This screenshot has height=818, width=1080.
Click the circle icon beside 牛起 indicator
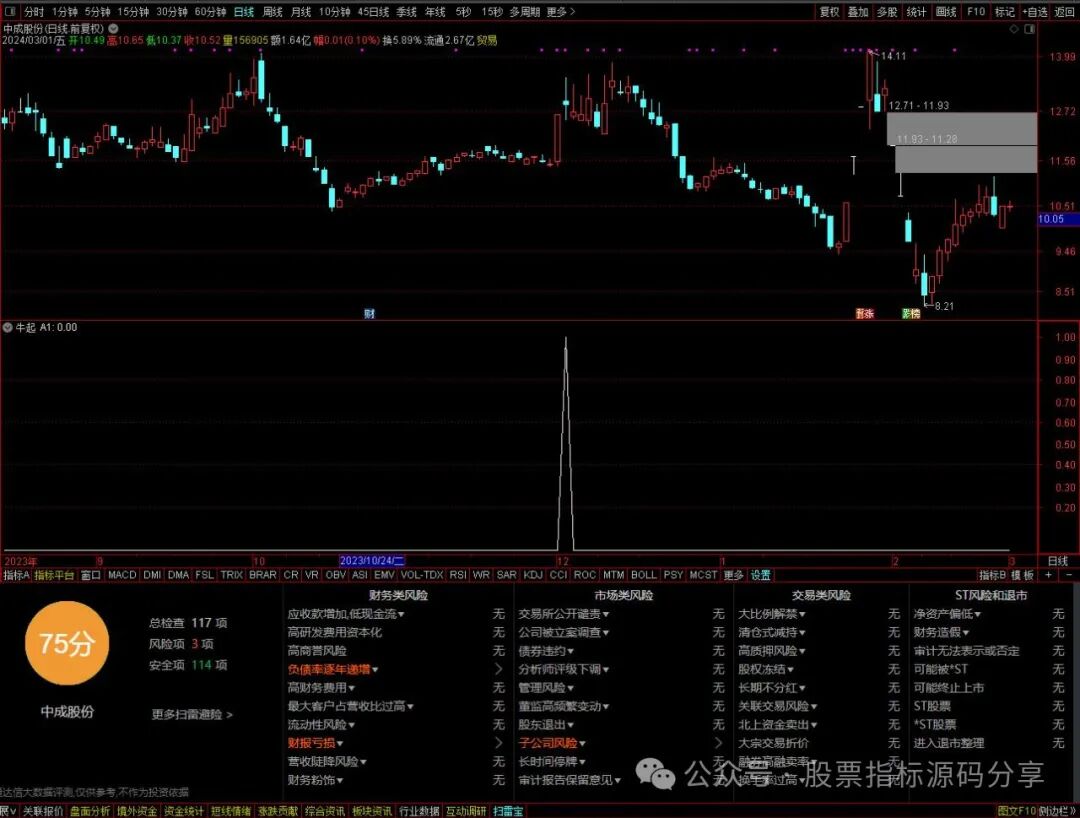[8, 328]
